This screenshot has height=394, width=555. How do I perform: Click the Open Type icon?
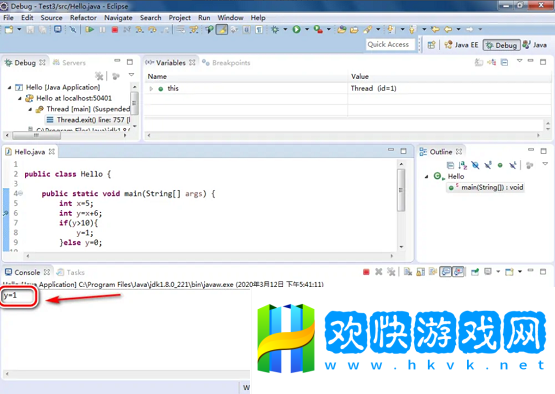pos(342,29)
